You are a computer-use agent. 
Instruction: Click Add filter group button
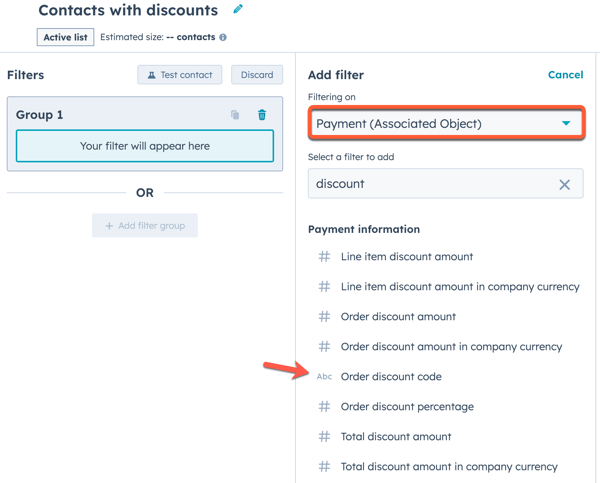(145, 226)
